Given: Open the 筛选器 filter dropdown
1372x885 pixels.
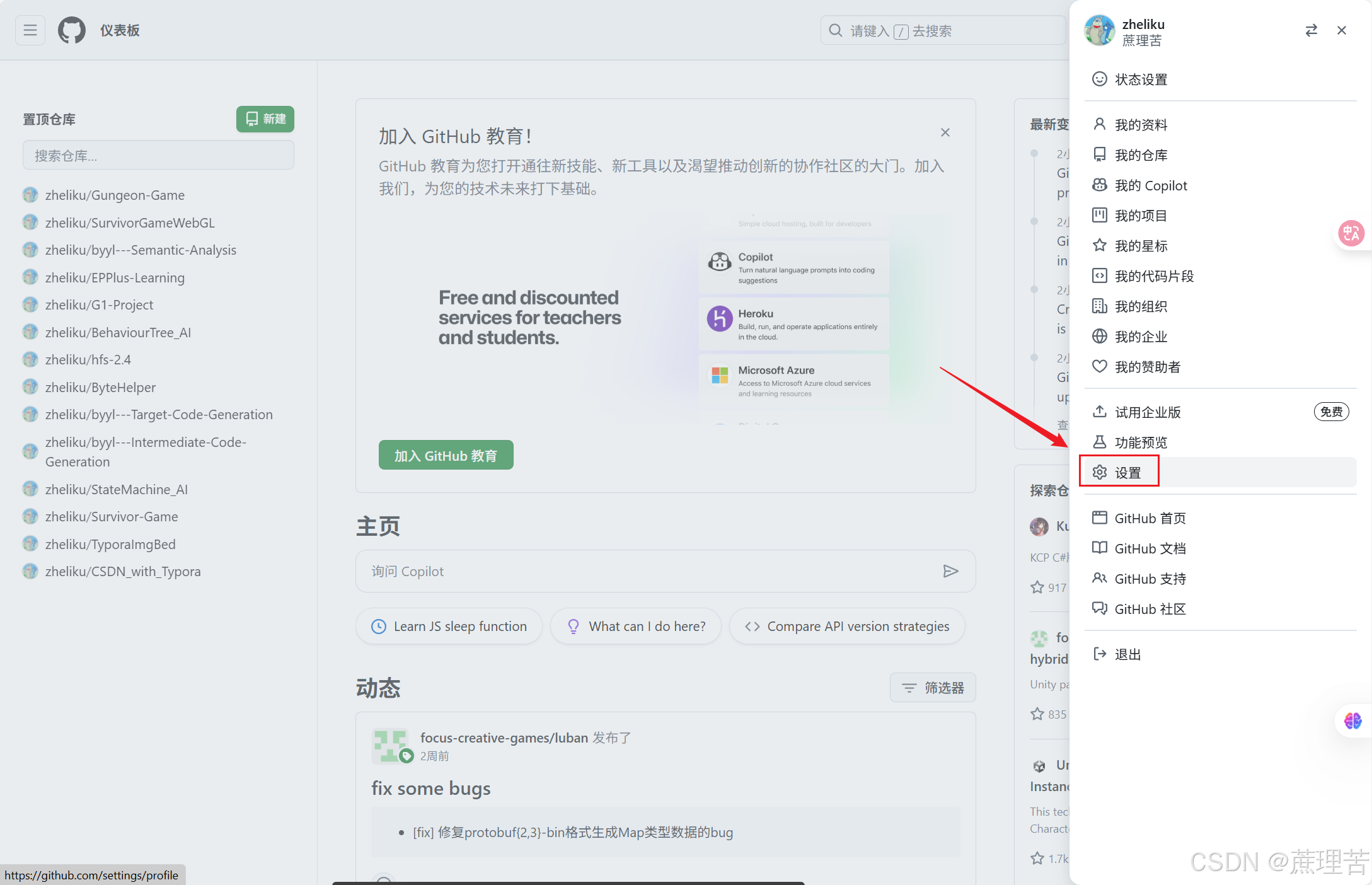Looking at the screenshot, I should pos(933,688).
